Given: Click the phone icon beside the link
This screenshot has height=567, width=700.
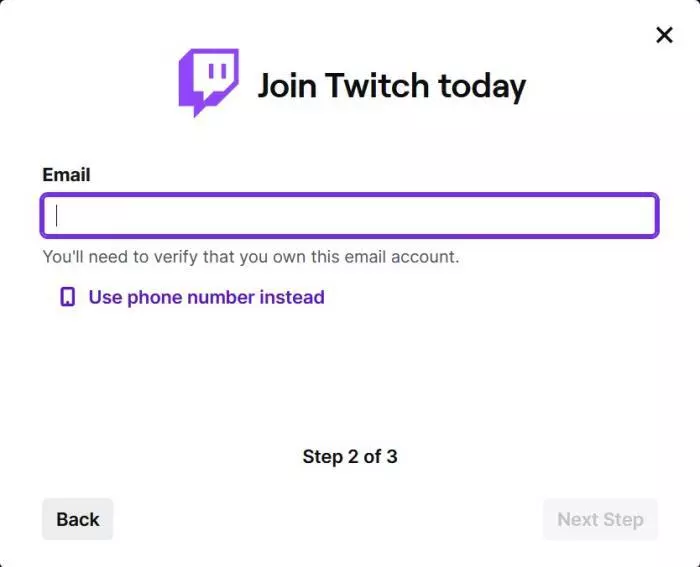Looking at the screenshot, I should pyautogui.click(x=67, y=297).
